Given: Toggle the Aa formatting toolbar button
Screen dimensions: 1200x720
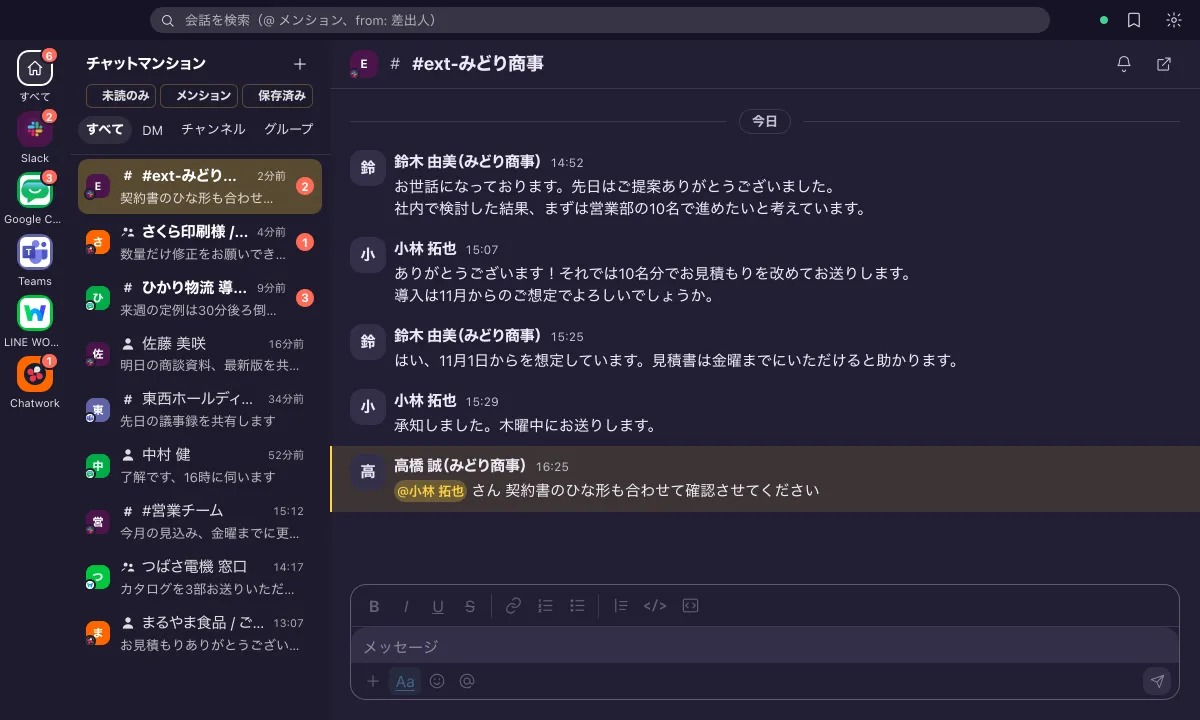Looking at the screenshot, I should pos(405,681).
